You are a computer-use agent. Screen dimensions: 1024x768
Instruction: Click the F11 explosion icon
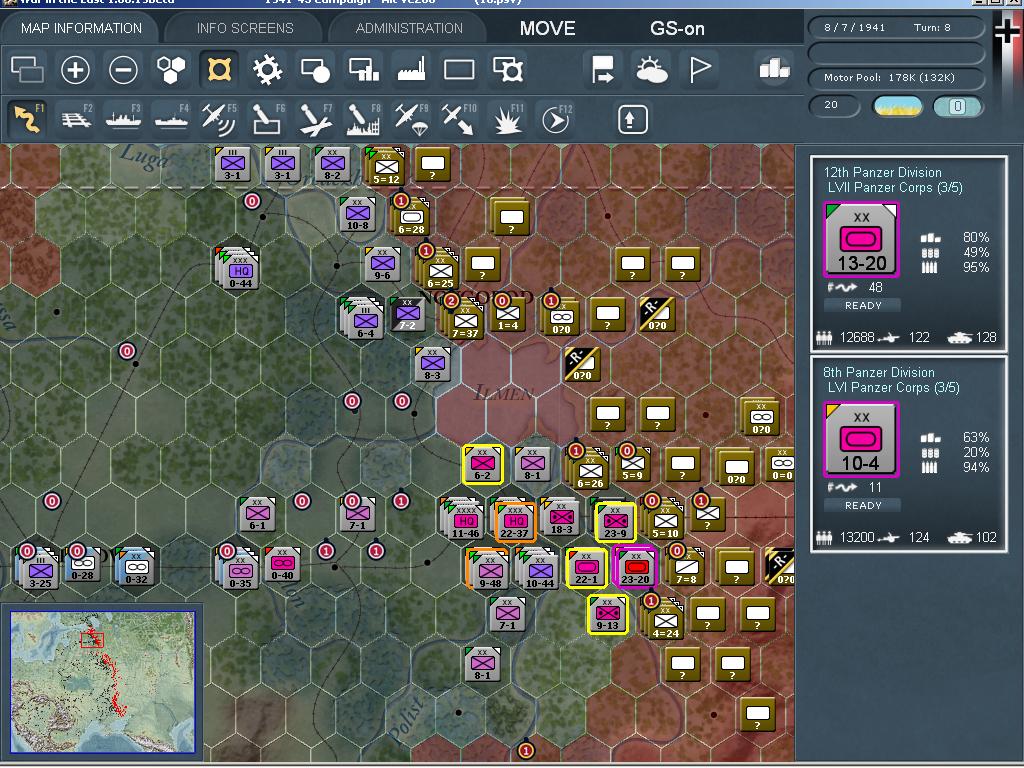[x=507, y=119]
